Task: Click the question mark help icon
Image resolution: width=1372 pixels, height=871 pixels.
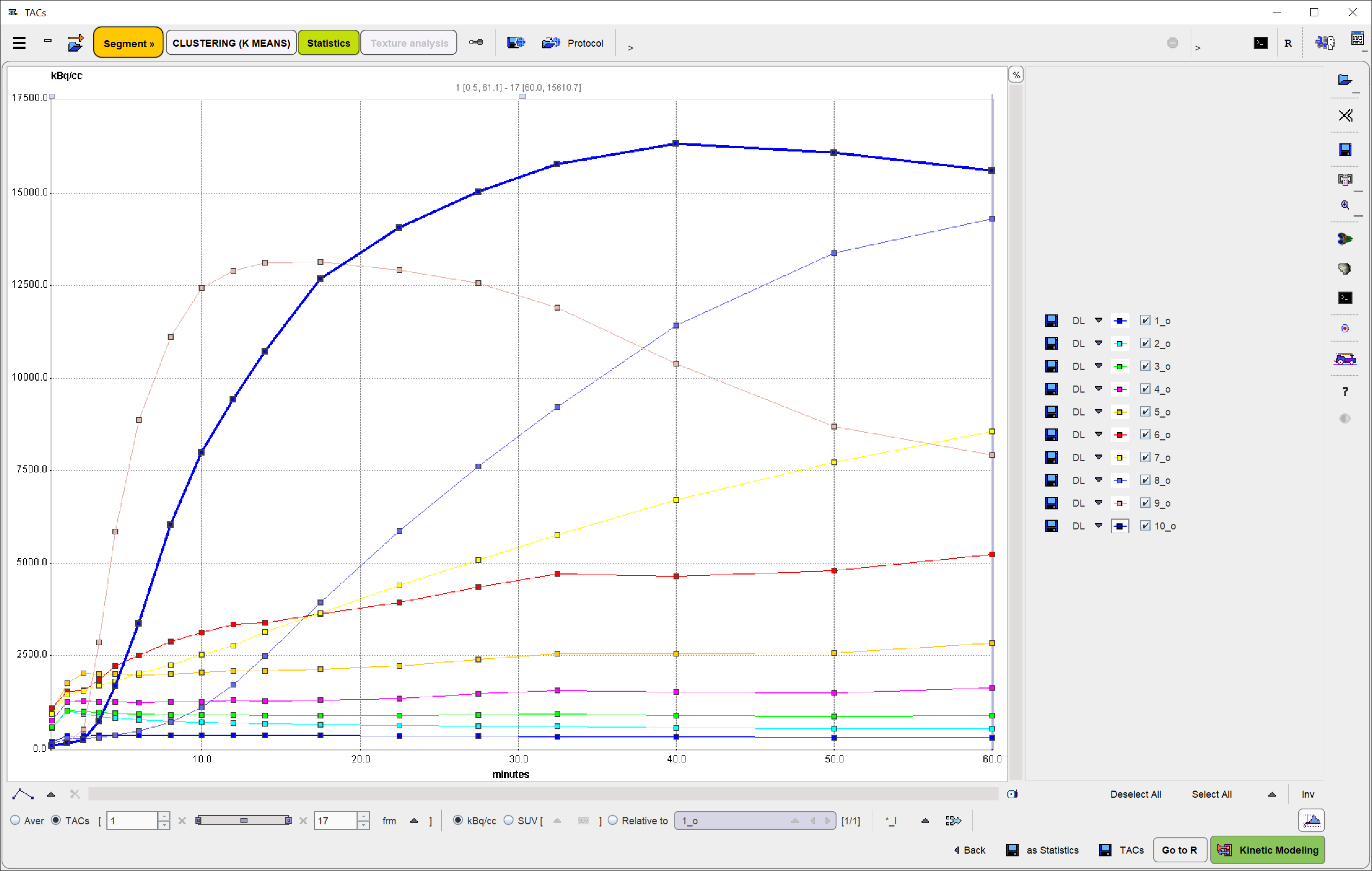Action: [x=1345, y=391]
